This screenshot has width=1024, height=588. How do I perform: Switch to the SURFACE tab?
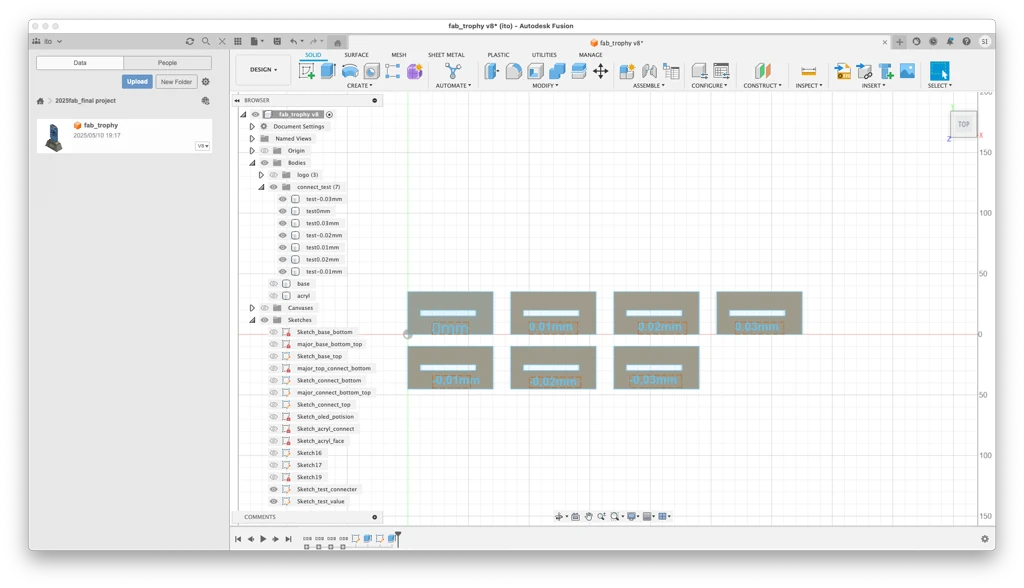[357, 55]
